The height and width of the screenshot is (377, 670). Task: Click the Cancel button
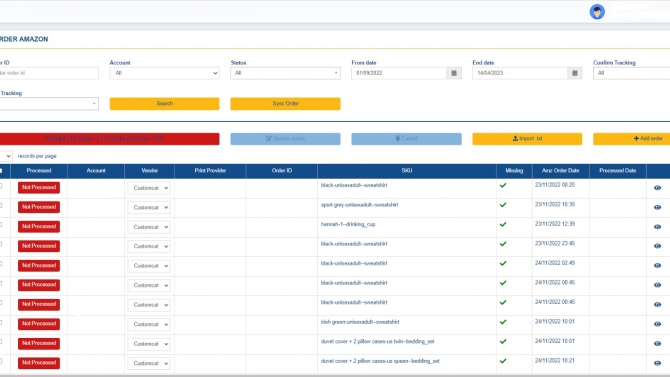[406, 139]
